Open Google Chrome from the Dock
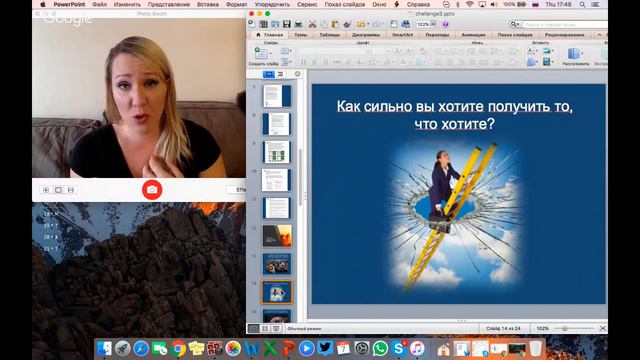This screenshot has height=360, width=640. [x=178, y=349]
